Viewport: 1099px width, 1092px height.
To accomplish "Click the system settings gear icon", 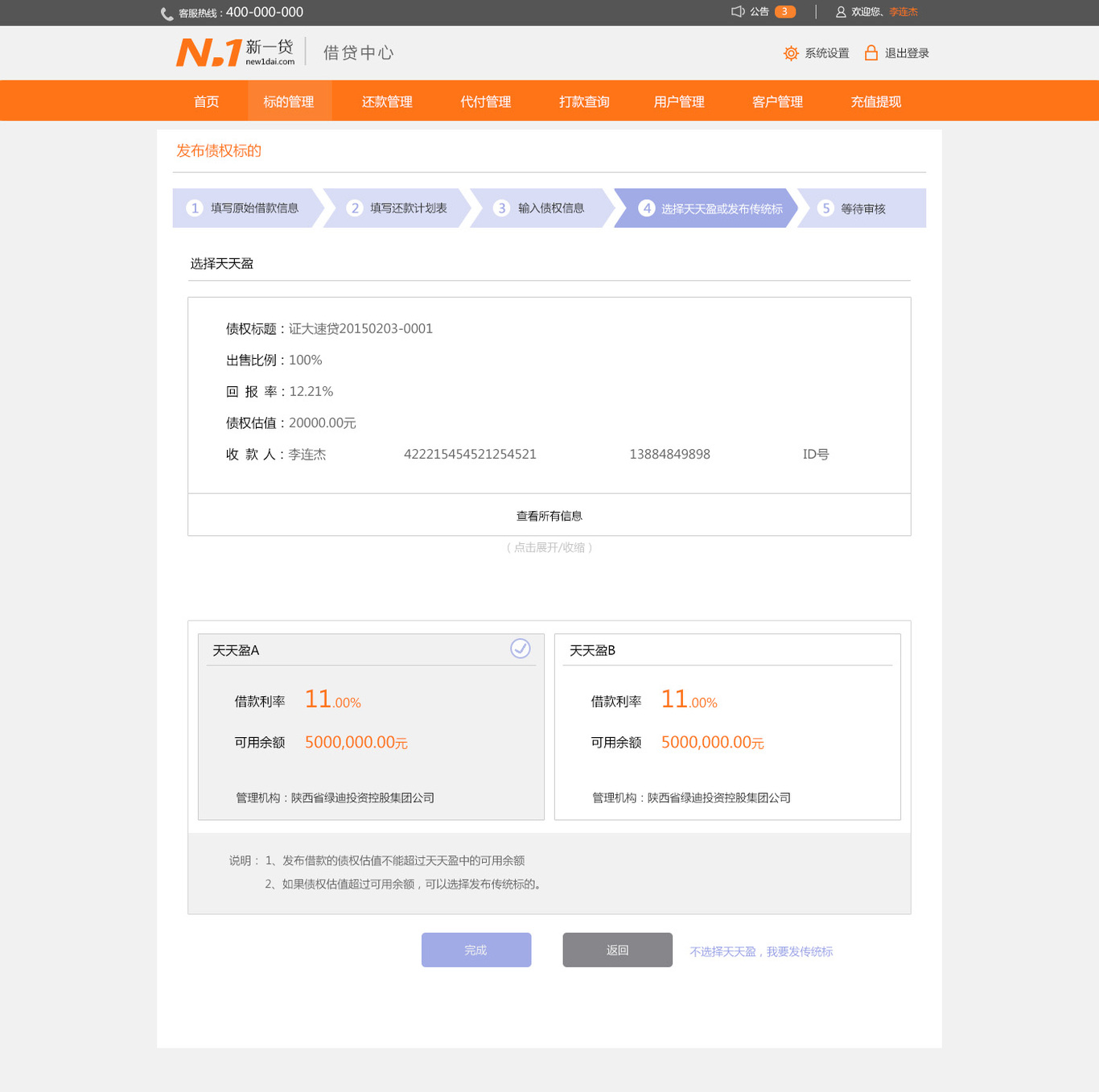I will (791, 53).
